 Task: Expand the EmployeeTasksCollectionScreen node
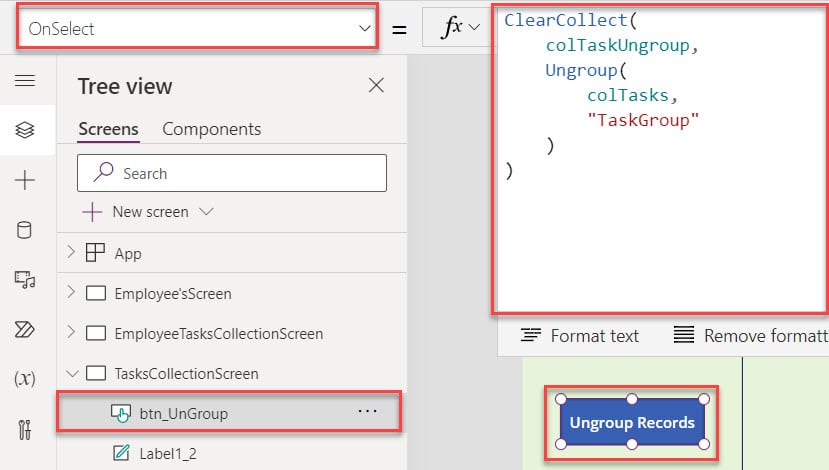71,333
